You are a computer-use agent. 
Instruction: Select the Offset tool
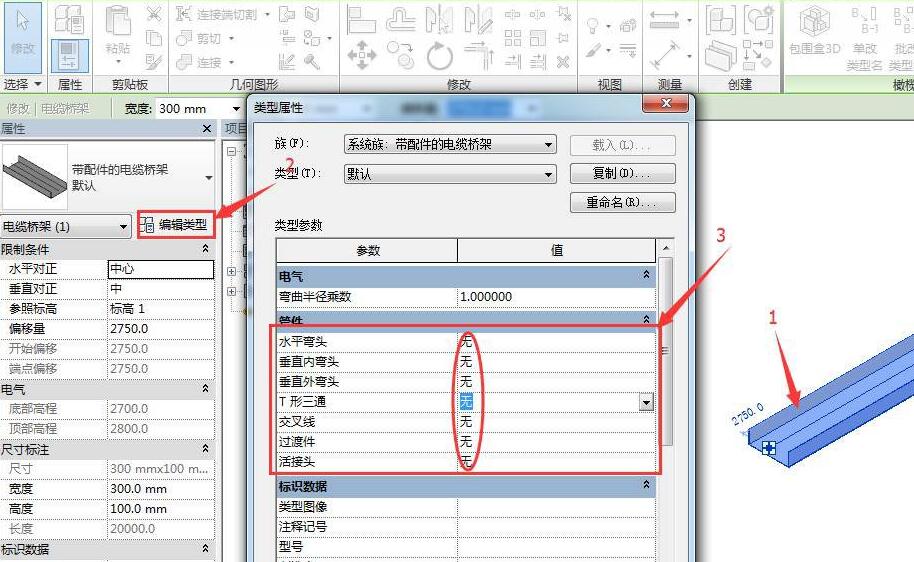click(401, 20)
